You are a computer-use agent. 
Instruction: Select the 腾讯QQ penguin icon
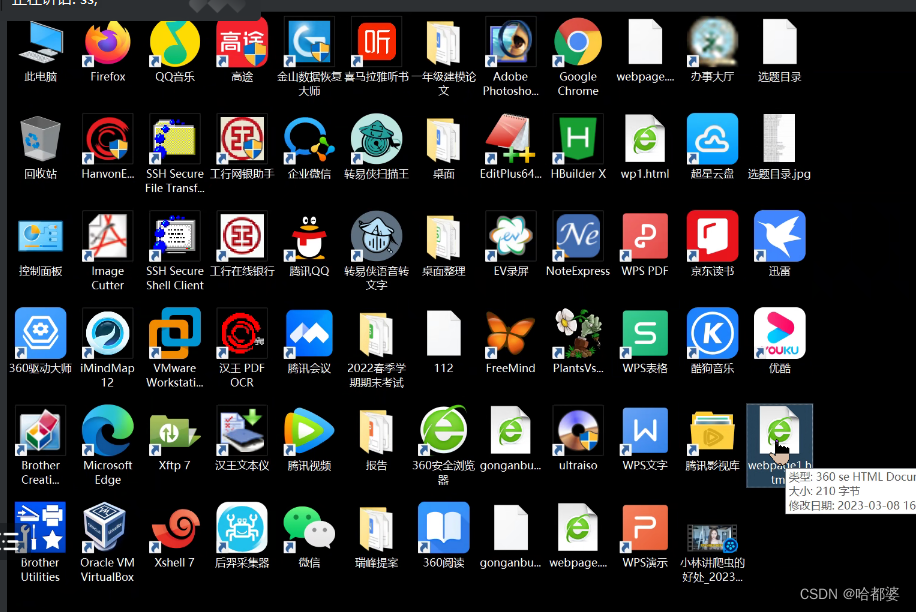[x=309, y=236]
